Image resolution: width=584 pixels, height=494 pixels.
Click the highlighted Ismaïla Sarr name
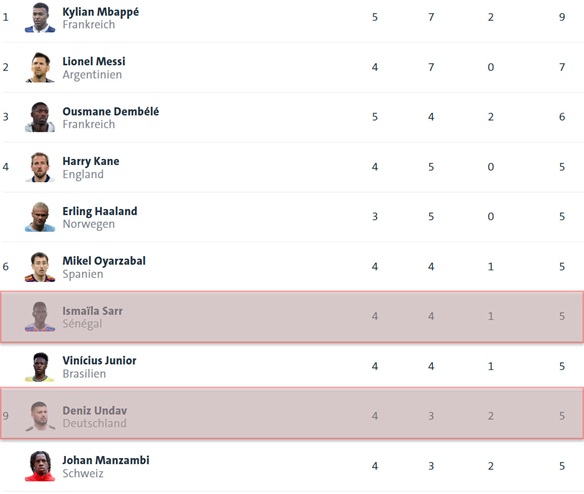92,311
